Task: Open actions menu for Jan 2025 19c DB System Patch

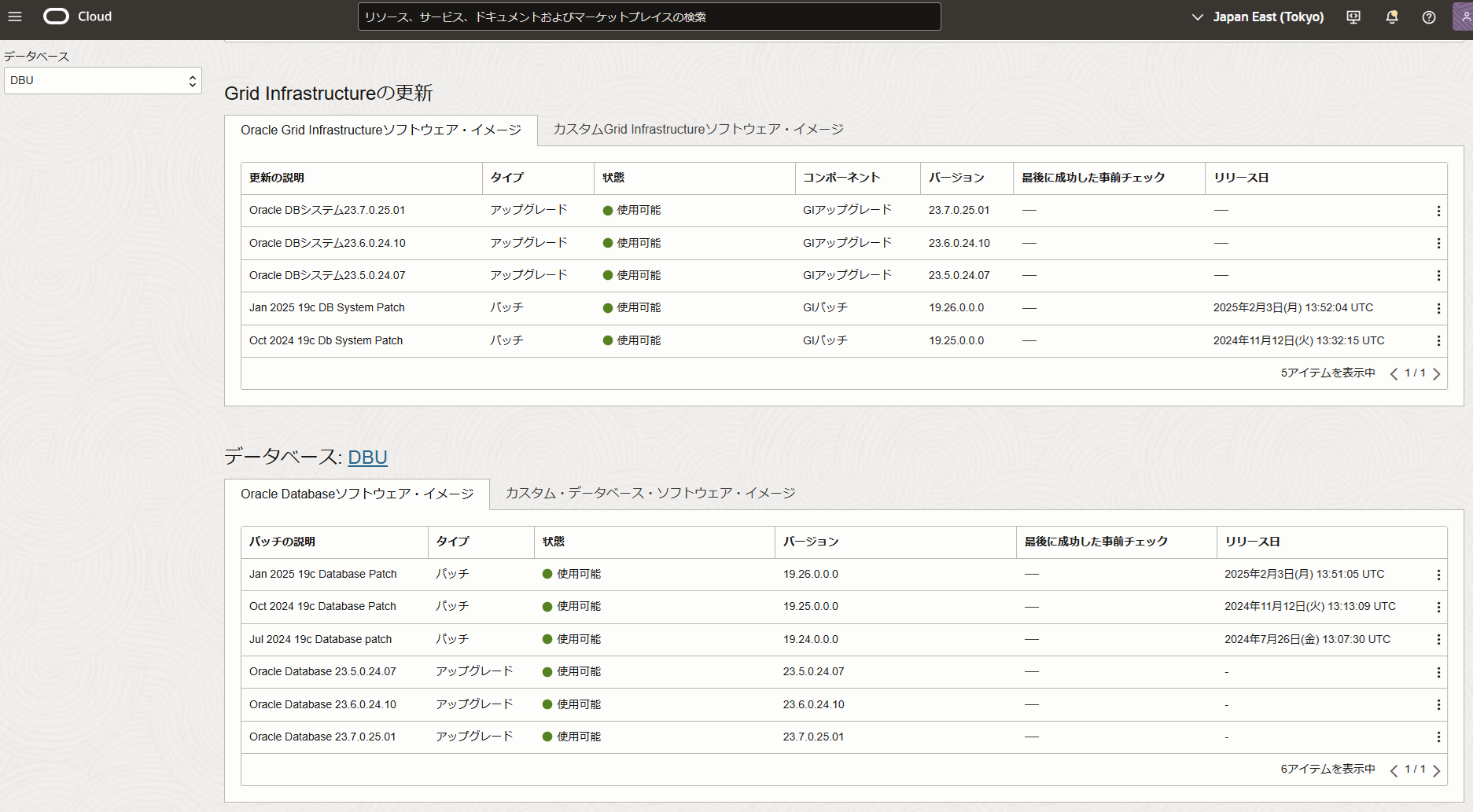Action: (x=1438, y=309)
